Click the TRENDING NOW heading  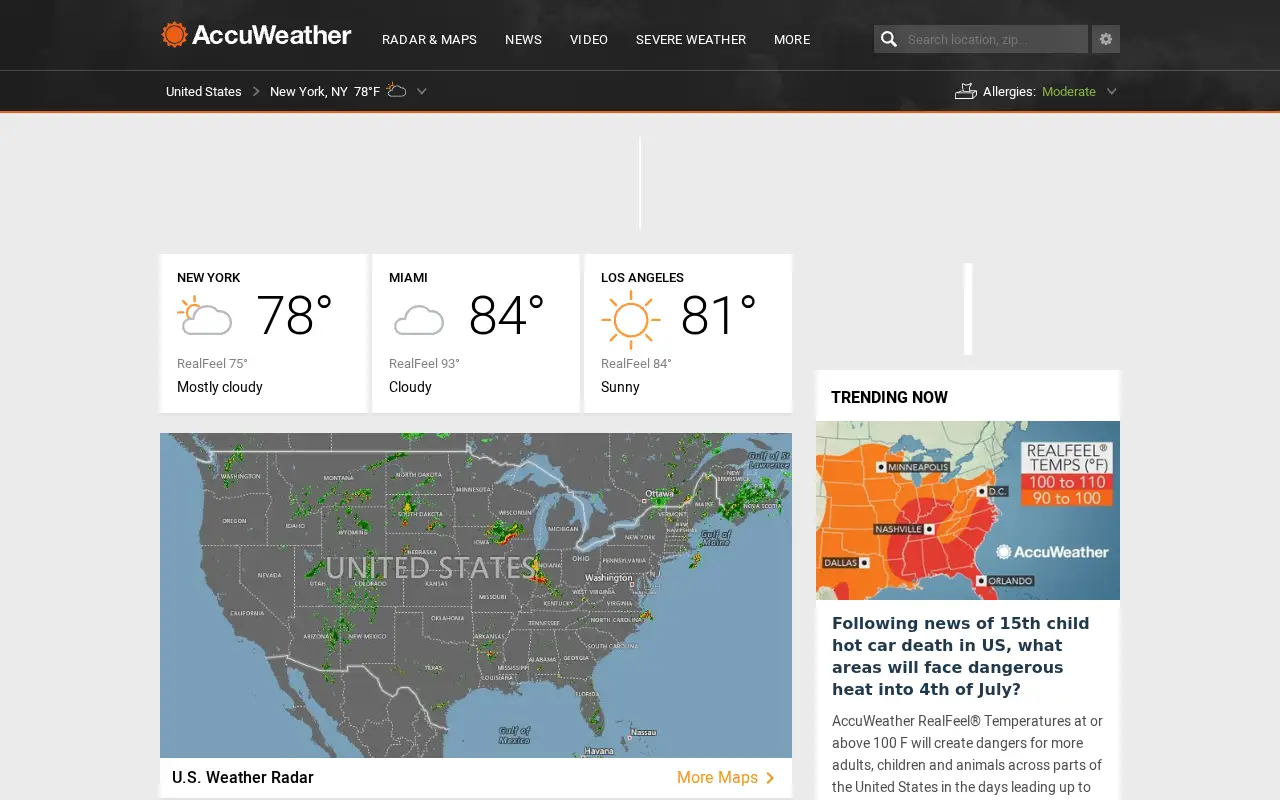click(889, 397)
